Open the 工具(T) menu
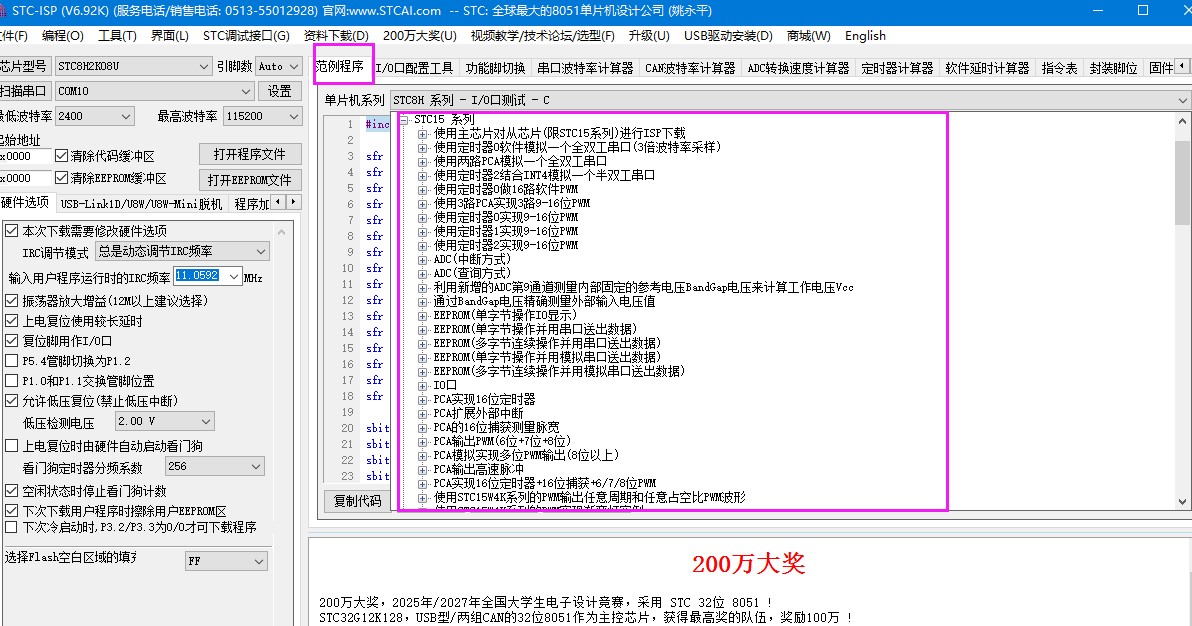 pyautogui.click(x=117, y=36)
